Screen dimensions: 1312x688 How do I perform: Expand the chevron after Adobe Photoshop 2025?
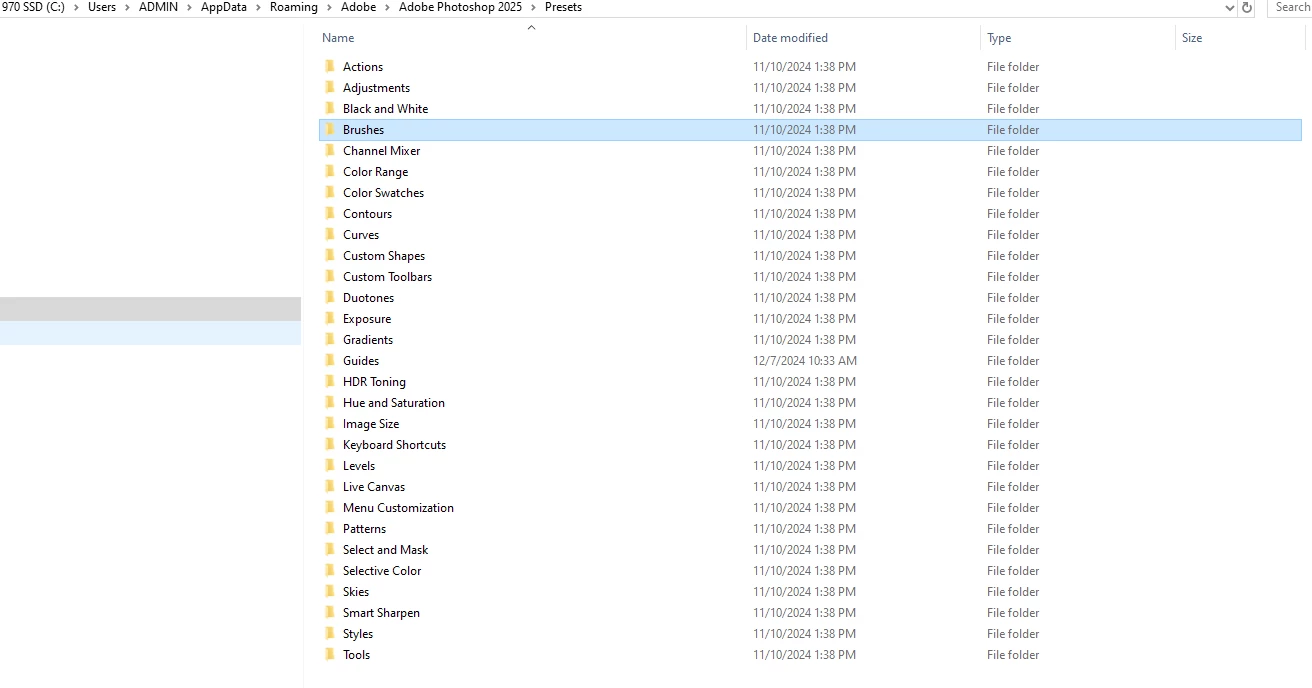click(x=534, y=7)
